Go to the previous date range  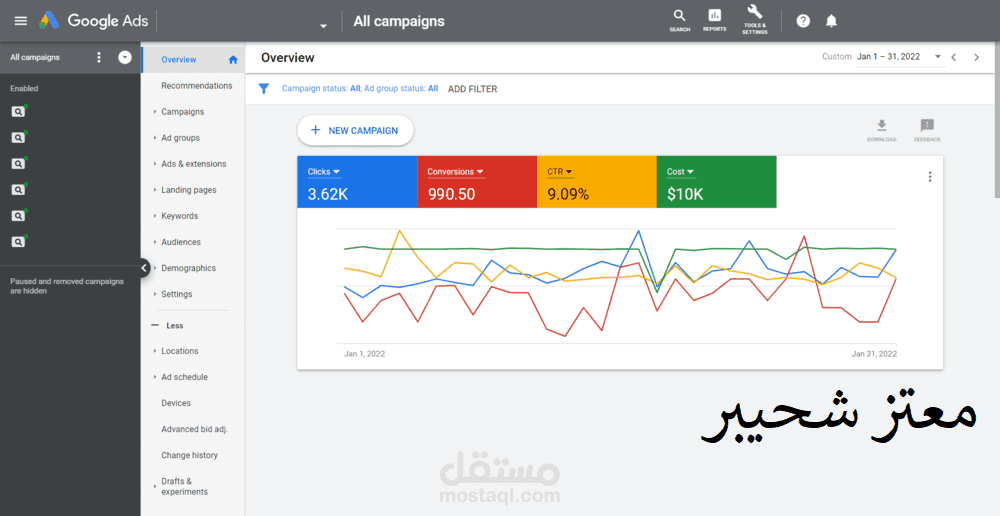coord(954,57)
